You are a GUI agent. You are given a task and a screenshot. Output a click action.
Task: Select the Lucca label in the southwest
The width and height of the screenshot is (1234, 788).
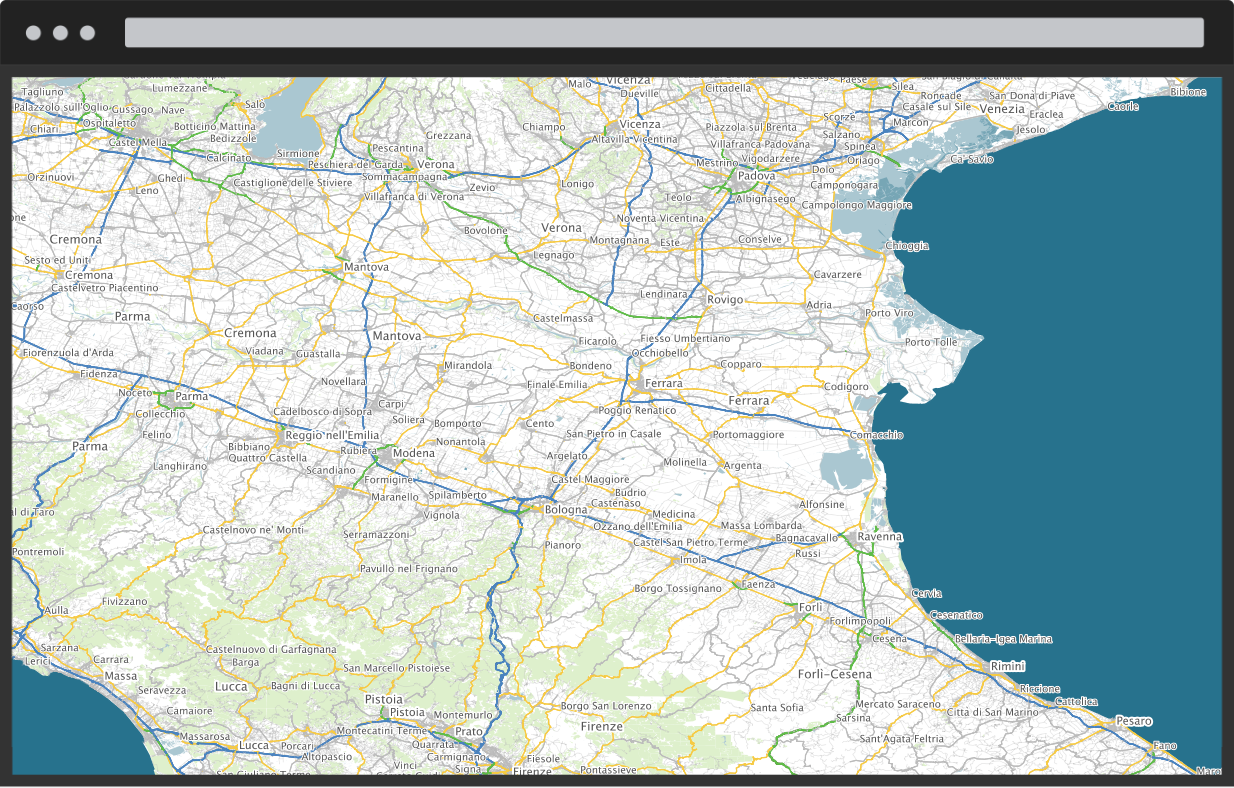coord(231,687)
